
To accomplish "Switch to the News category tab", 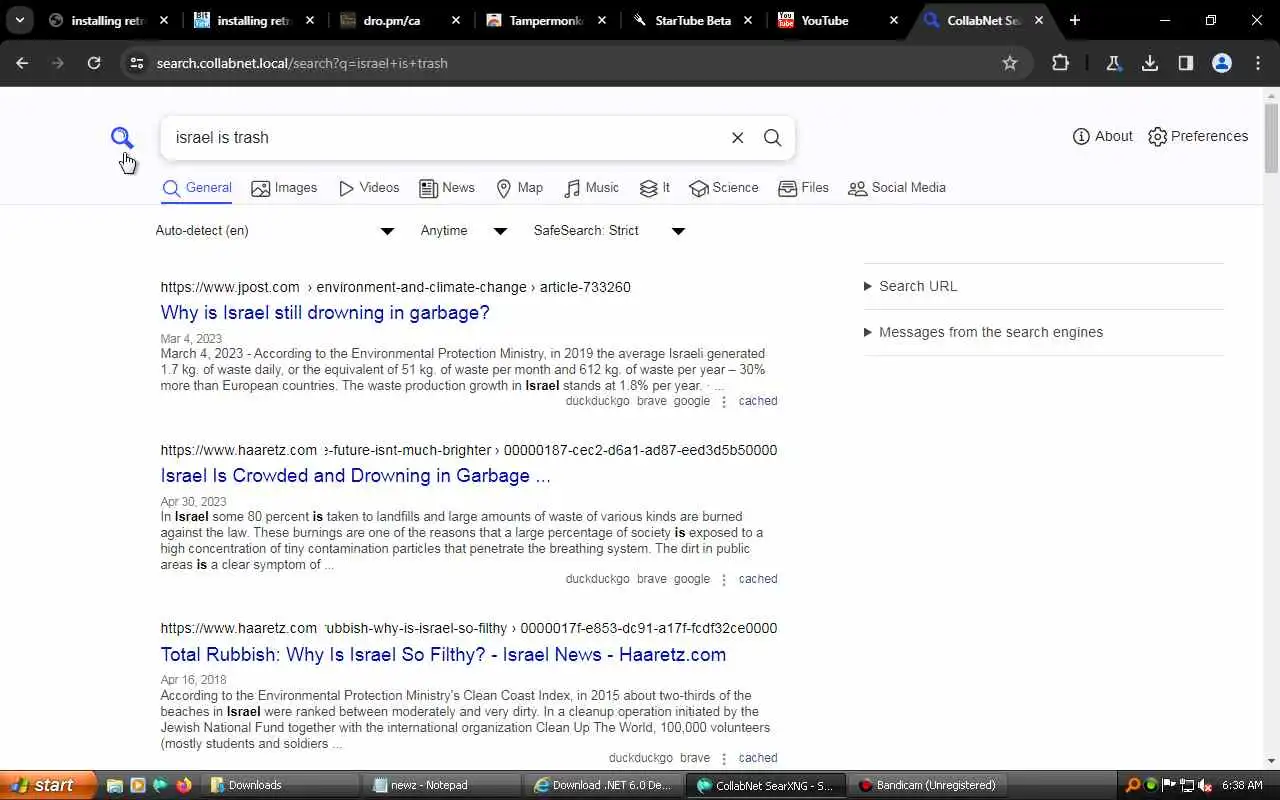I will (447, 188).
